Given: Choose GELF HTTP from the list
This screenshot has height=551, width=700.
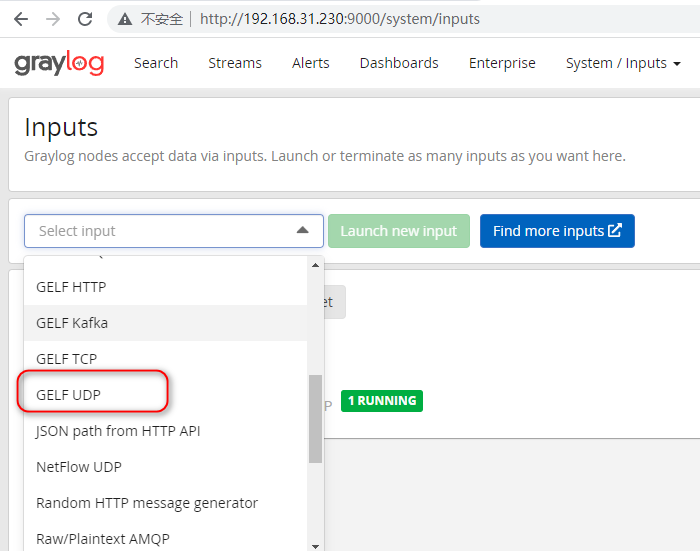Looking at the screenshot, I should coord(166,287).
